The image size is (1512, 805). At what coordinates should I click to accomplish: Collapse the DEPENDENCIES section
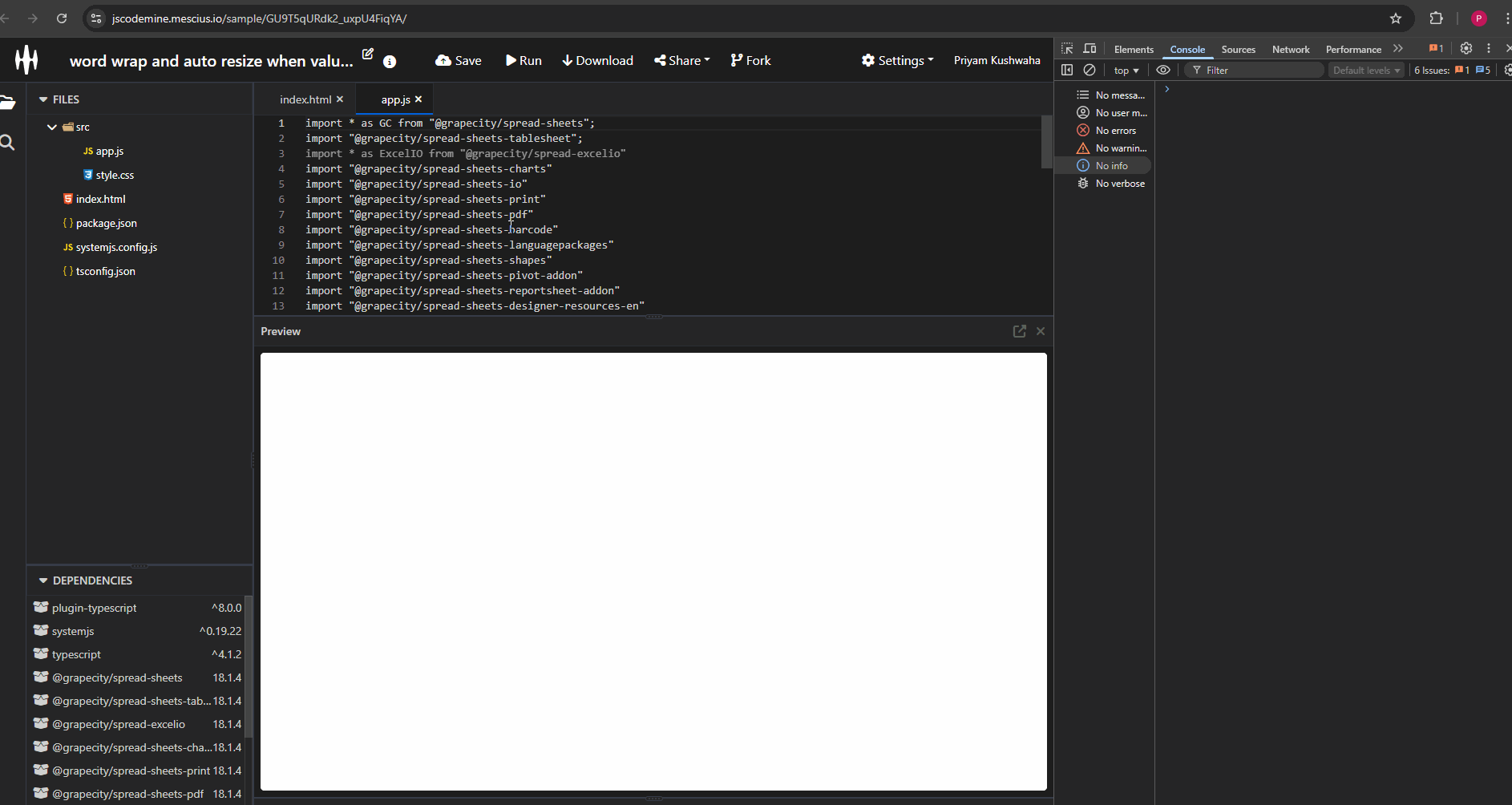pyautogui.click(x=43, y=580)
